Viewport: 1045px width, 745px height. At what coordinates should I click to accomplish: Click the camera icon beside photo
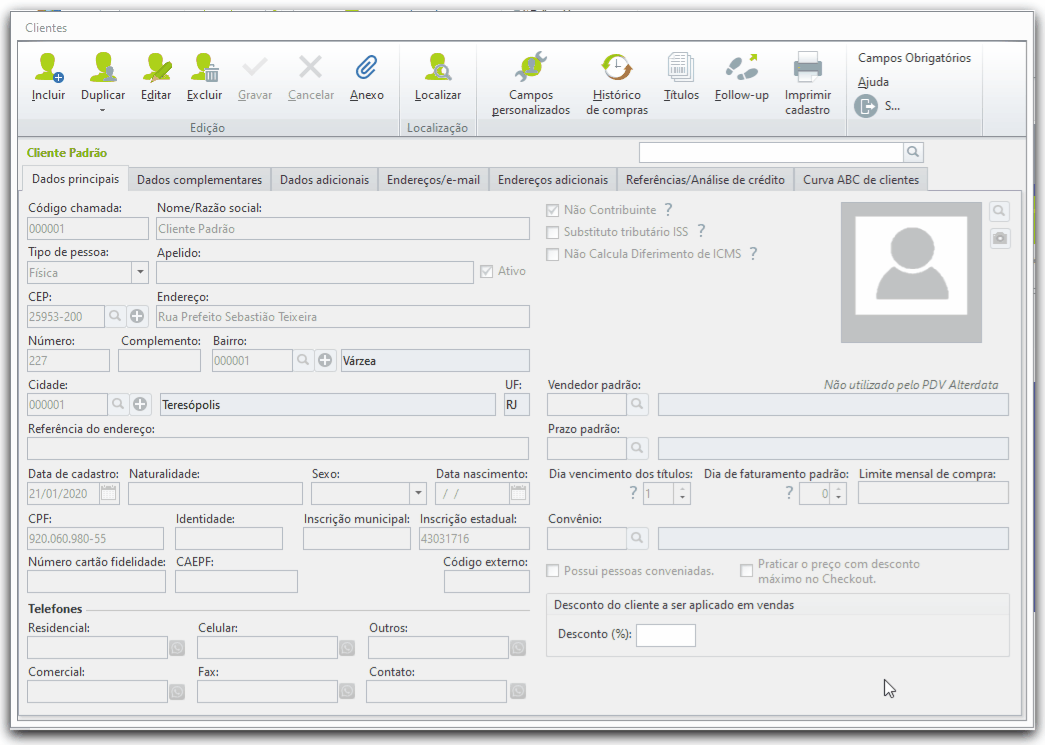[x=1000, y=238]
